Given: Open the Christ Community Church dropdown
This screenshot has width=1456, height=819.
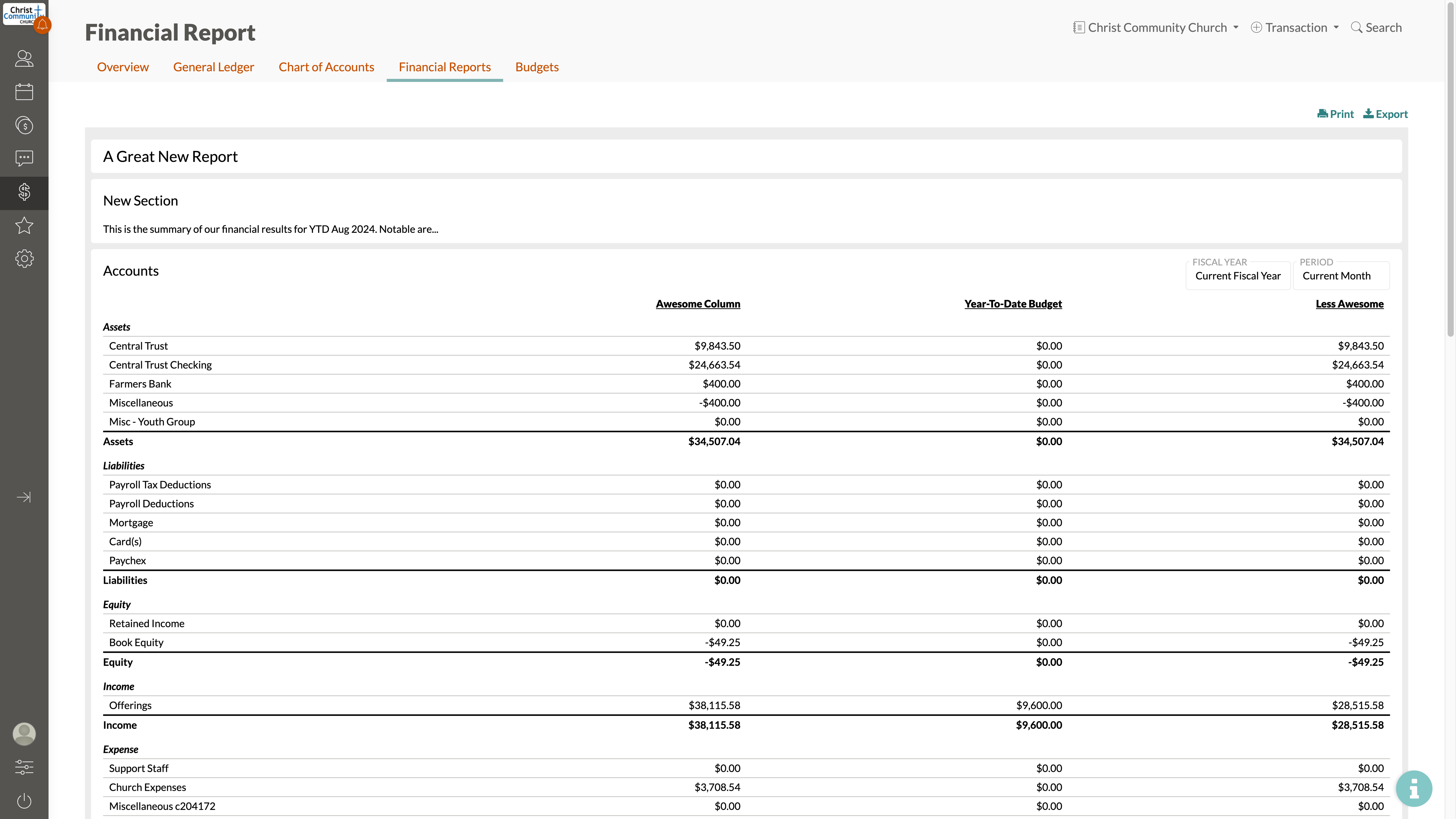Looking at the screenshot, I should 1155,27.
